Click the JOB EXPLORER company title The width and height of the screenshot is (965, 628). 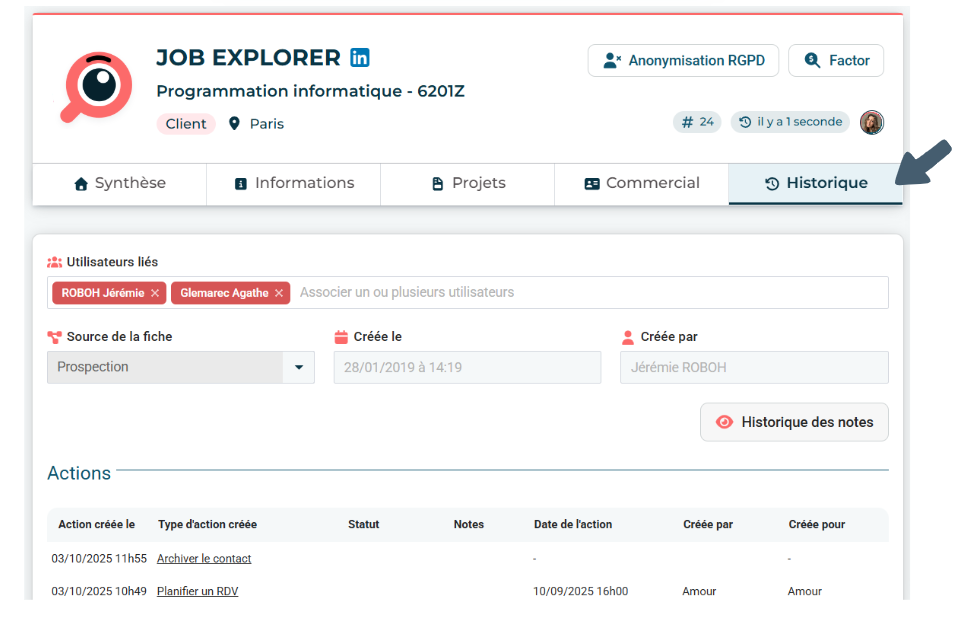pyautogui.click(x=248, y=57)
